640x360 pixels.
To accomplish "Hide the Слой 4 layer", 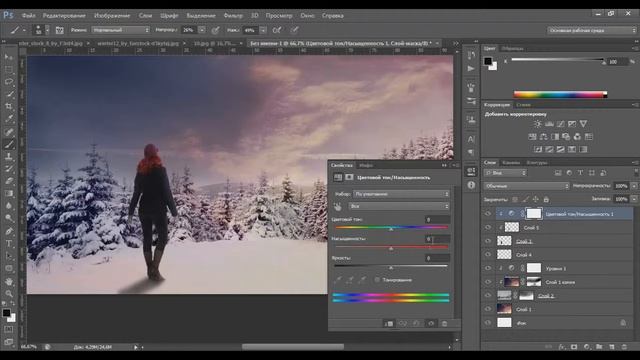I will pyautogui.click(x=488, y=254).
